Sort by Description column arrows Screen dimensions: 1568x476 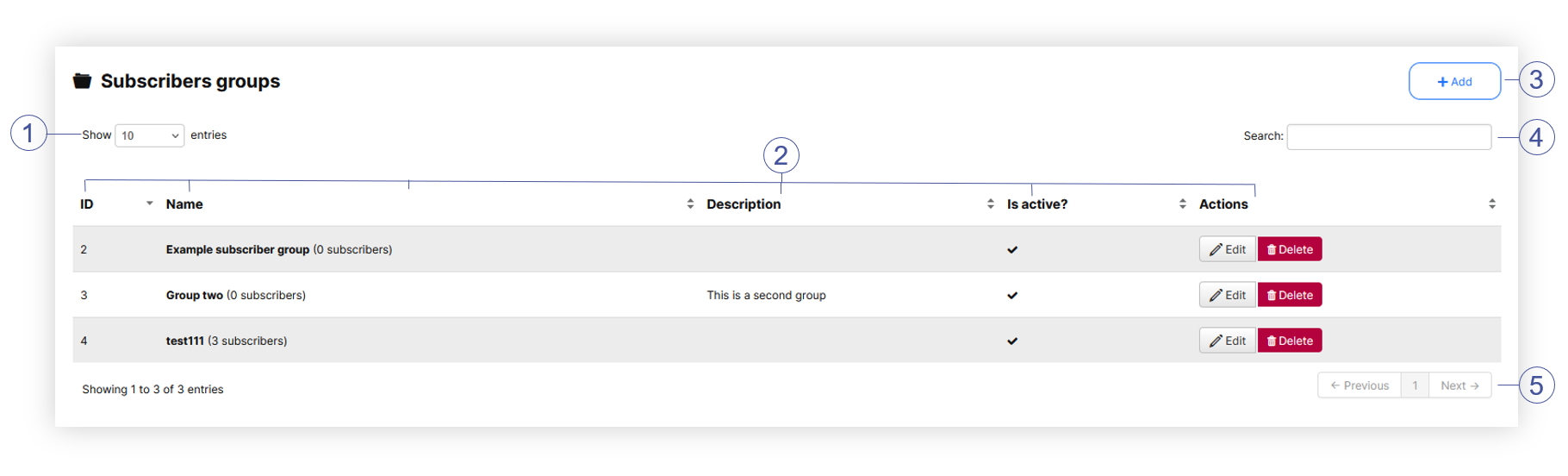pyautogui.click(x=990, y=204)
